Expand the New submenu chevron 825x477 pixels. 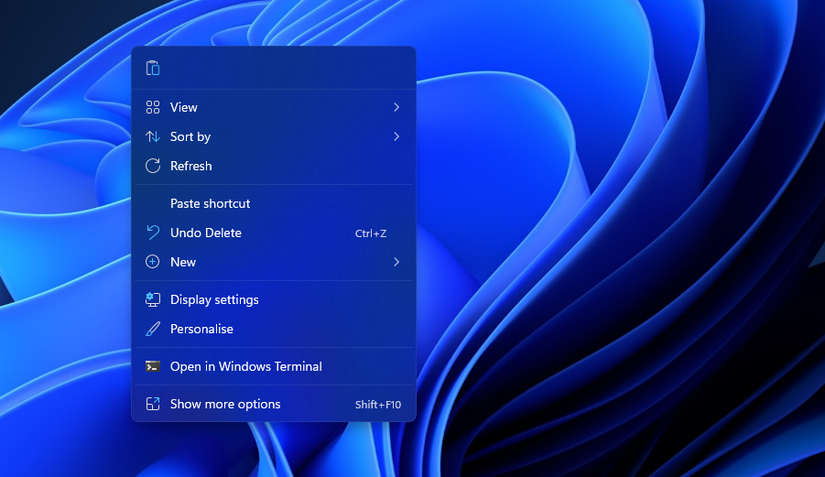396,262
